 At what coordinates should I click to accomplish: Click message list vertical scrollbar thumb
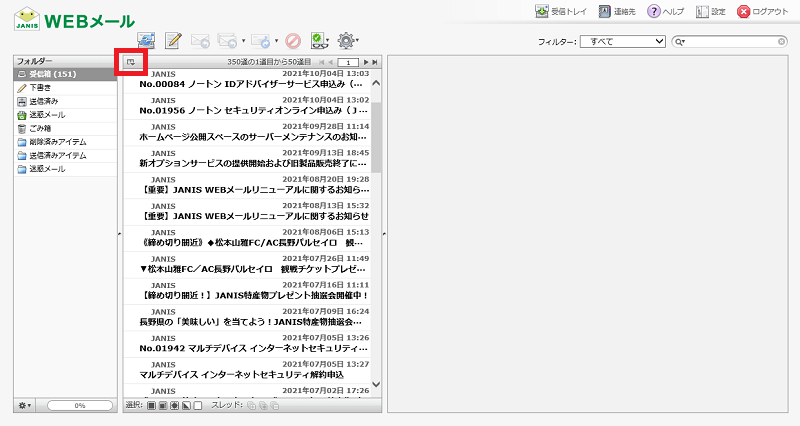[376, 137]
